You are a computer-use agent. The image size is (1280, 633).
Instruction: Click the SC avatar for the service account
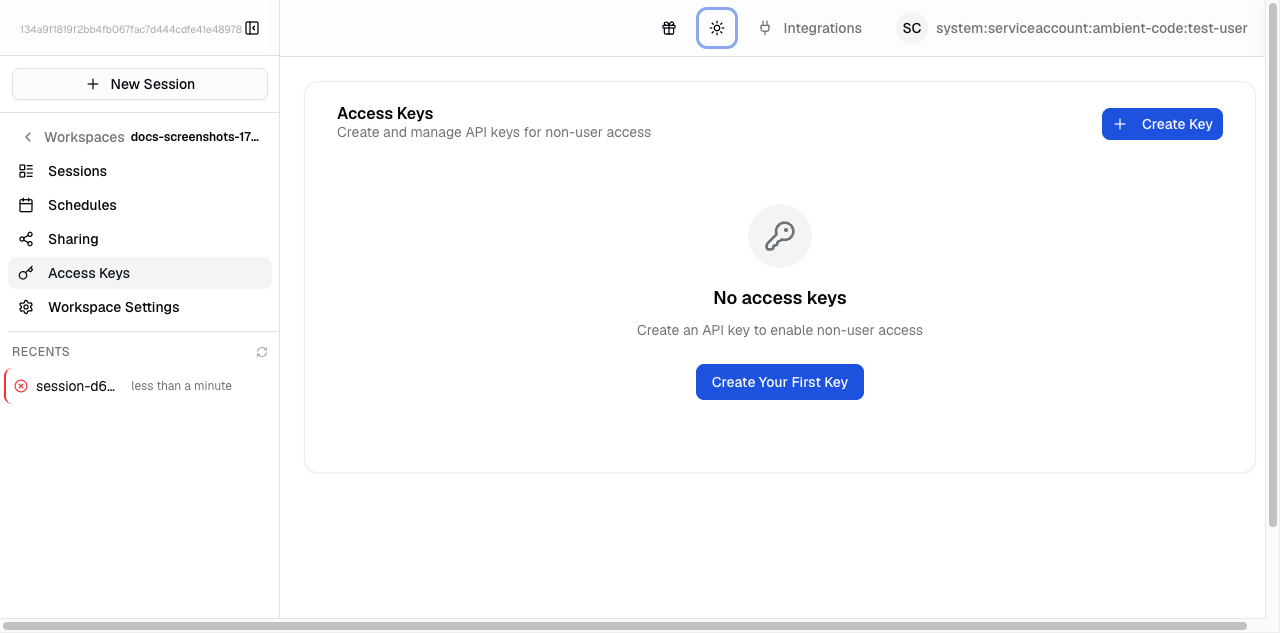911,28
